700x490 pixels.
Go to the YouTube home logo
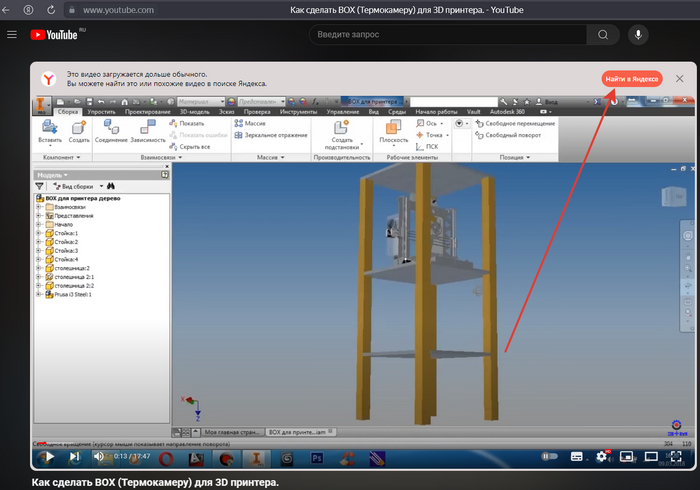[54, 35]
